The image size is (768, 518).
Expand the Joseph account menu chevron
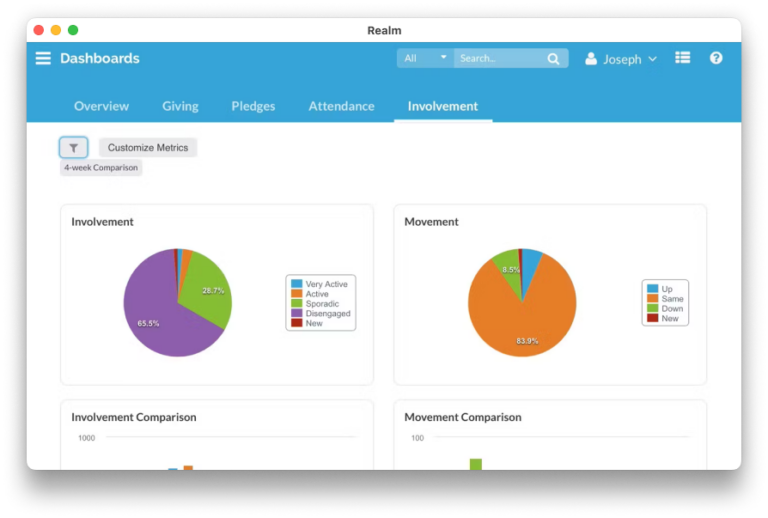click(652, 59)
